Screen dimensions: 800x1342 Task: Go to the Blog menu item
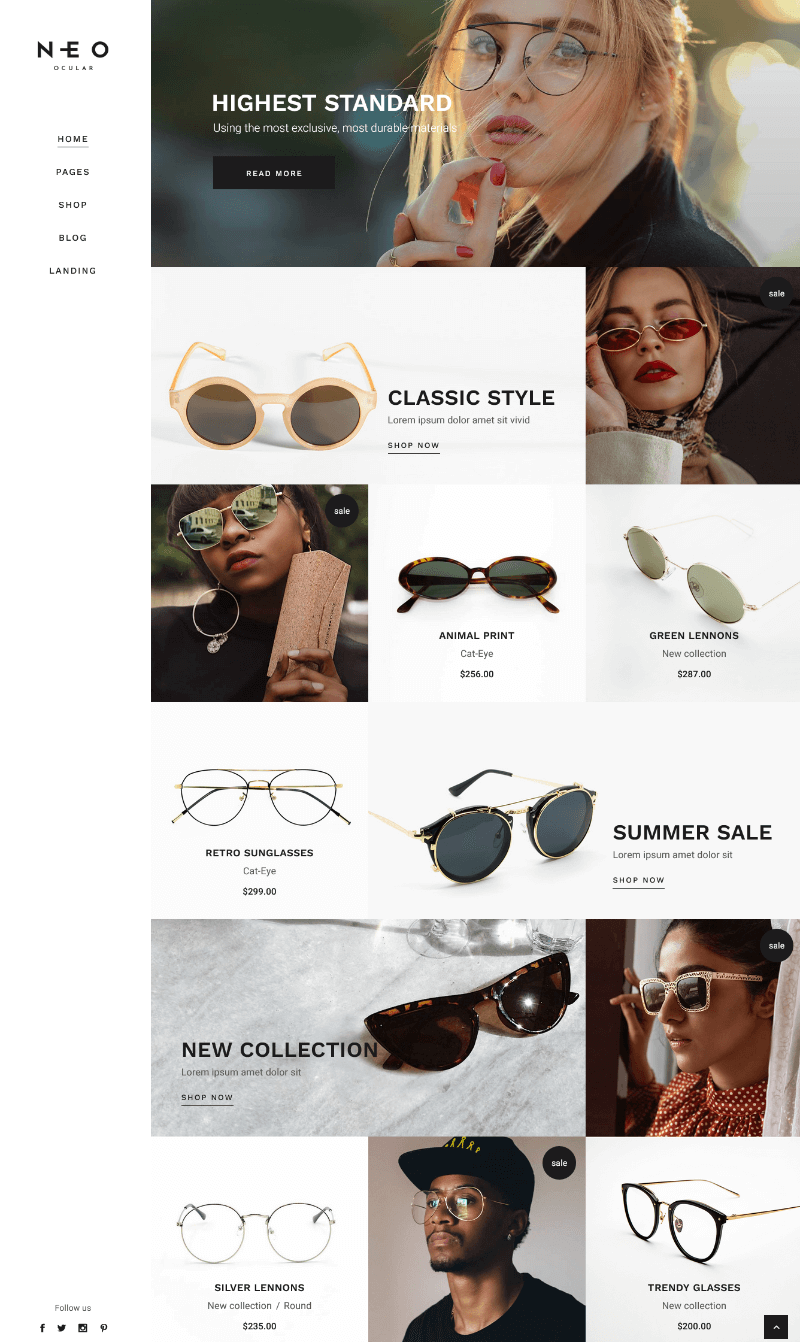click(x=73, y=238)
